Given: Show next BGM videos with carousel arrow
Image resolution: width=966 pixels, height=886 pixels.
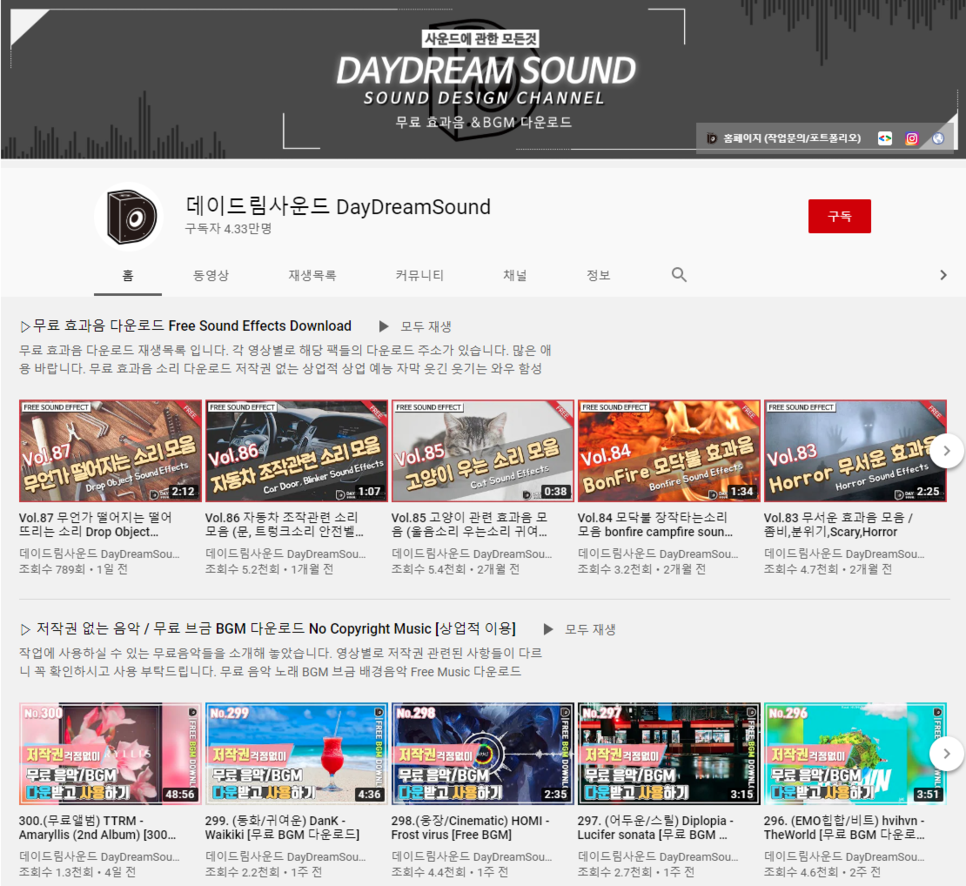Looking at the screenshot, I should pos(946,754).
